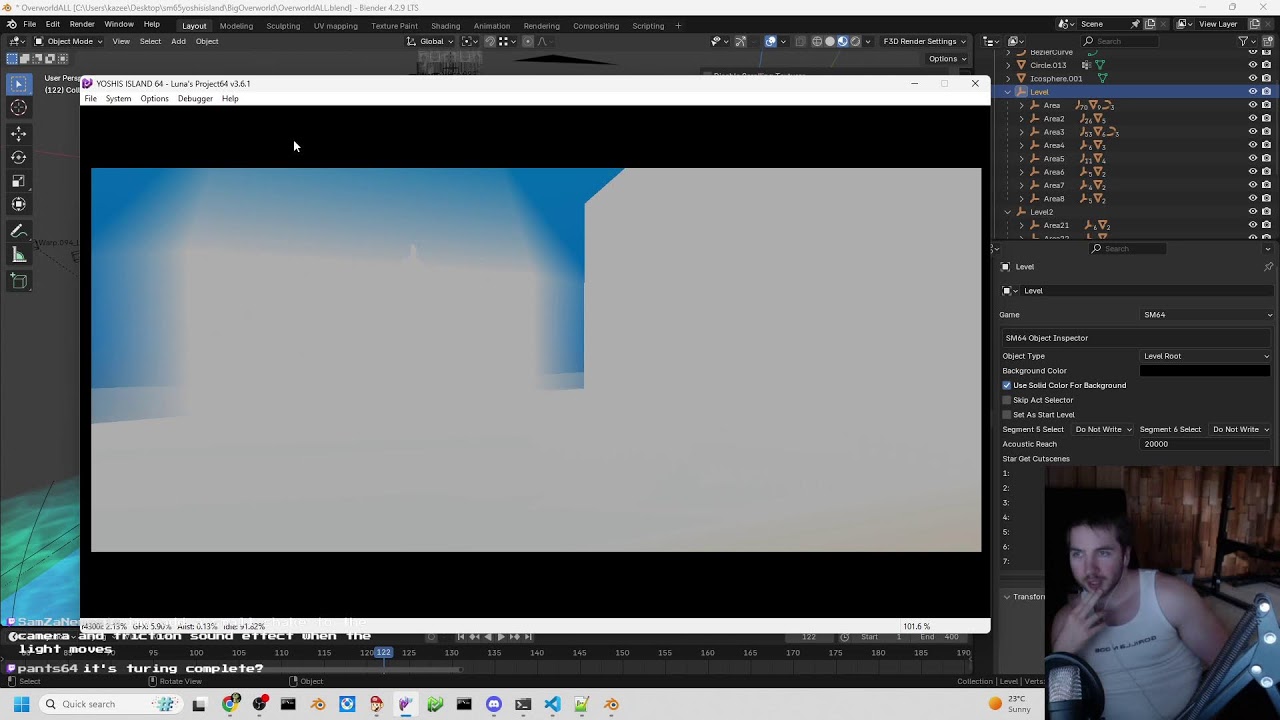1280x720 pixels.
Task: Hide Area5 using its eye icon
Action: [x=1252, y=158]
